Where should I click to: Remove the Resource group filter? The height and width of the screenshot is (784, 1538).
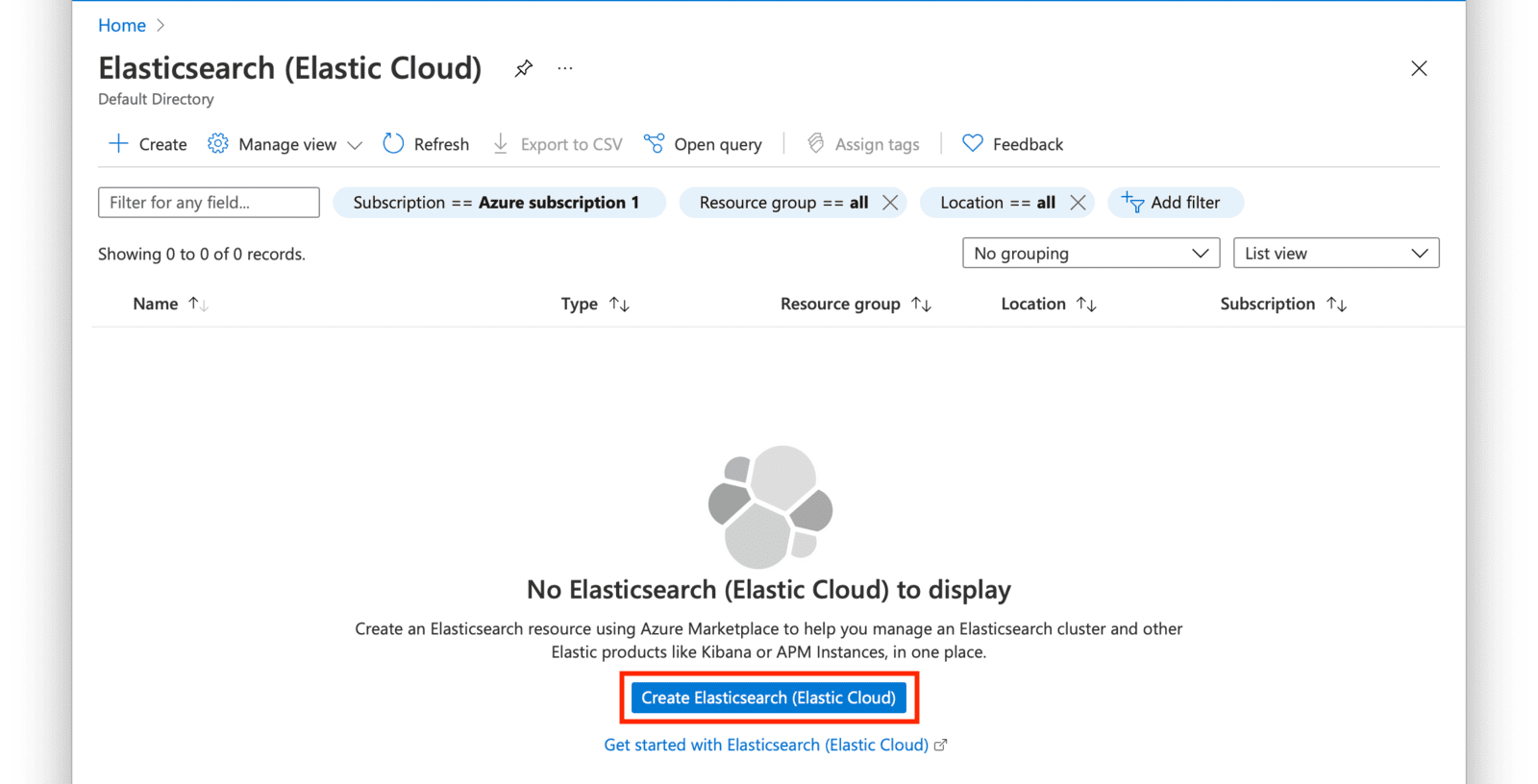[890, 203]
